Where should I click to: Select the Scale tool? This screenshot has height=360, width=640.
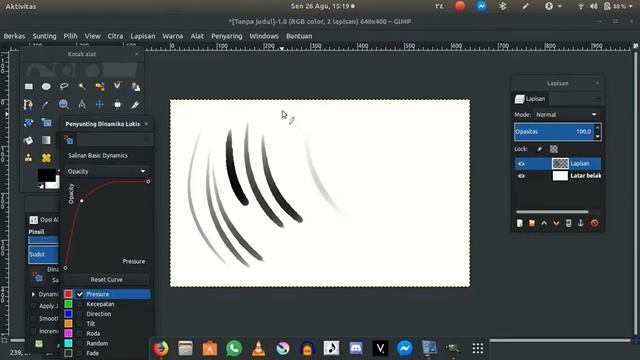[x=46, y=122]
